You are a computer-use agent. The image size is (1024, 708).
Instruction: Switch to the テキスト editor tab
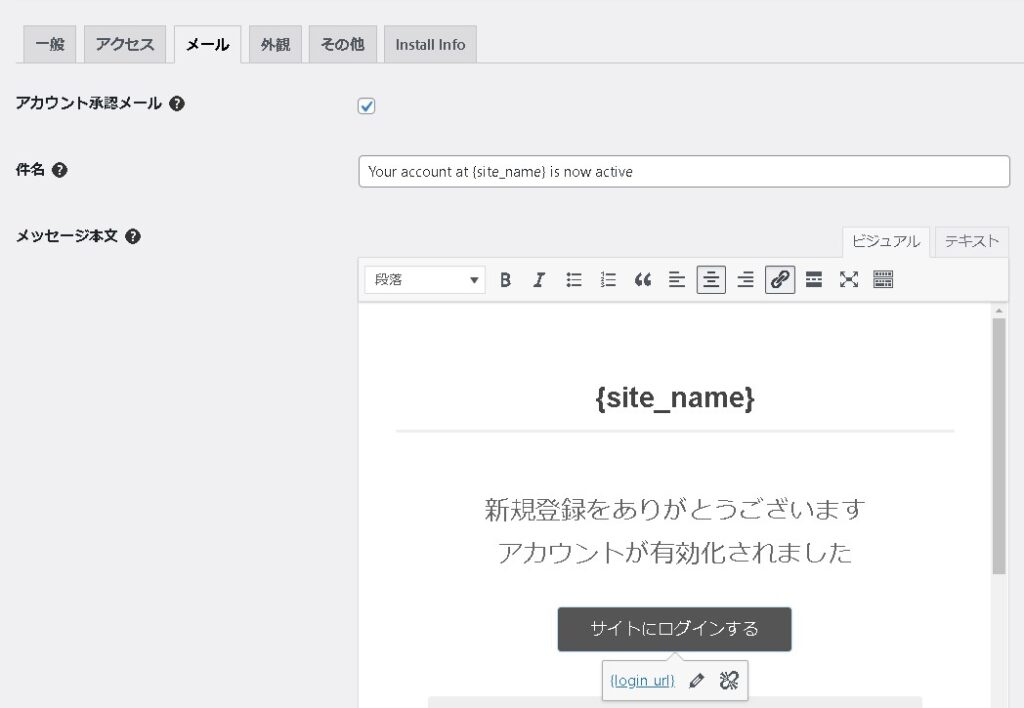coord(971,241)
